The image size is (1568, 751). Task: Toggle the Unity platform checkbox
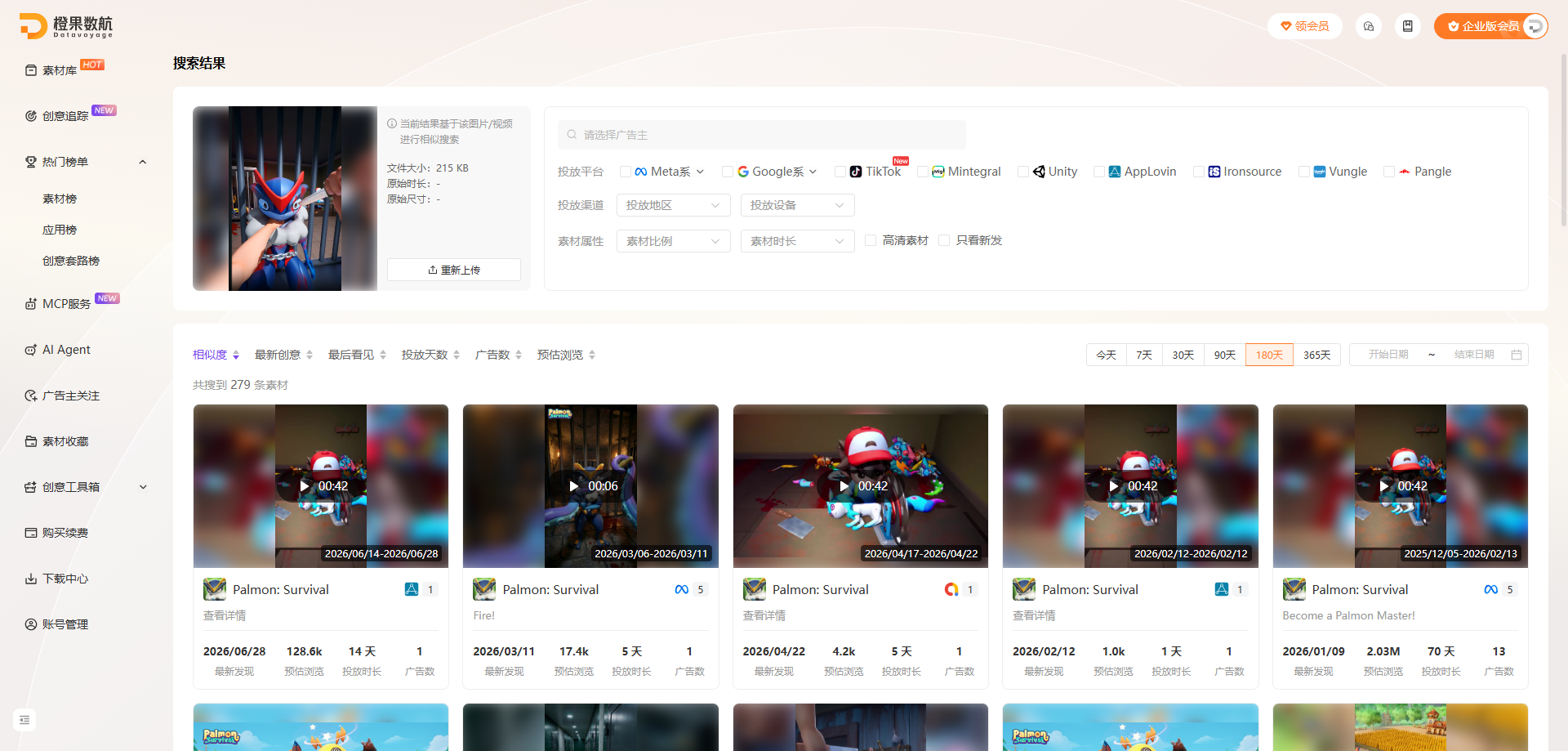coord(1022,172)
